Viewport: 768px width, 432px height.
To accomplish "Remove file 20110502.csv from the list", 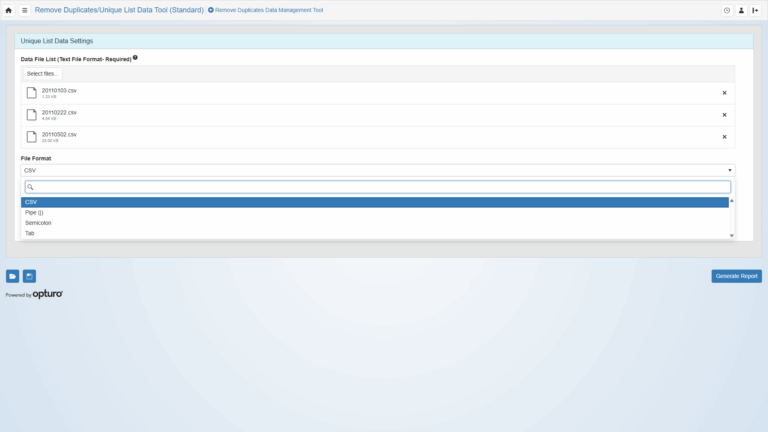I will (x=724, y=137).
